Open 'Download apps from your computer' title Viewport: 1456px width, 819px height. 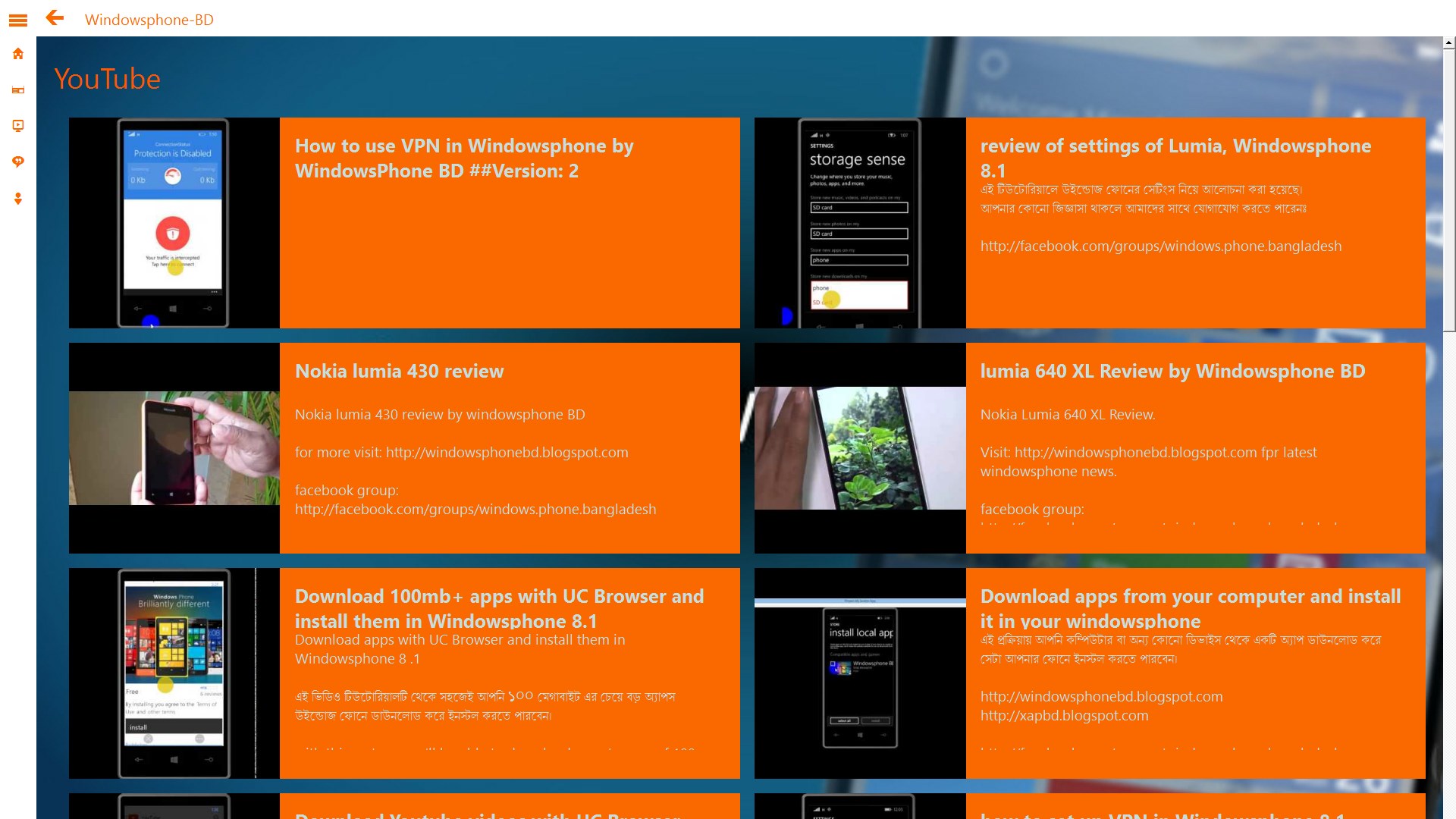click(1190, 608)
